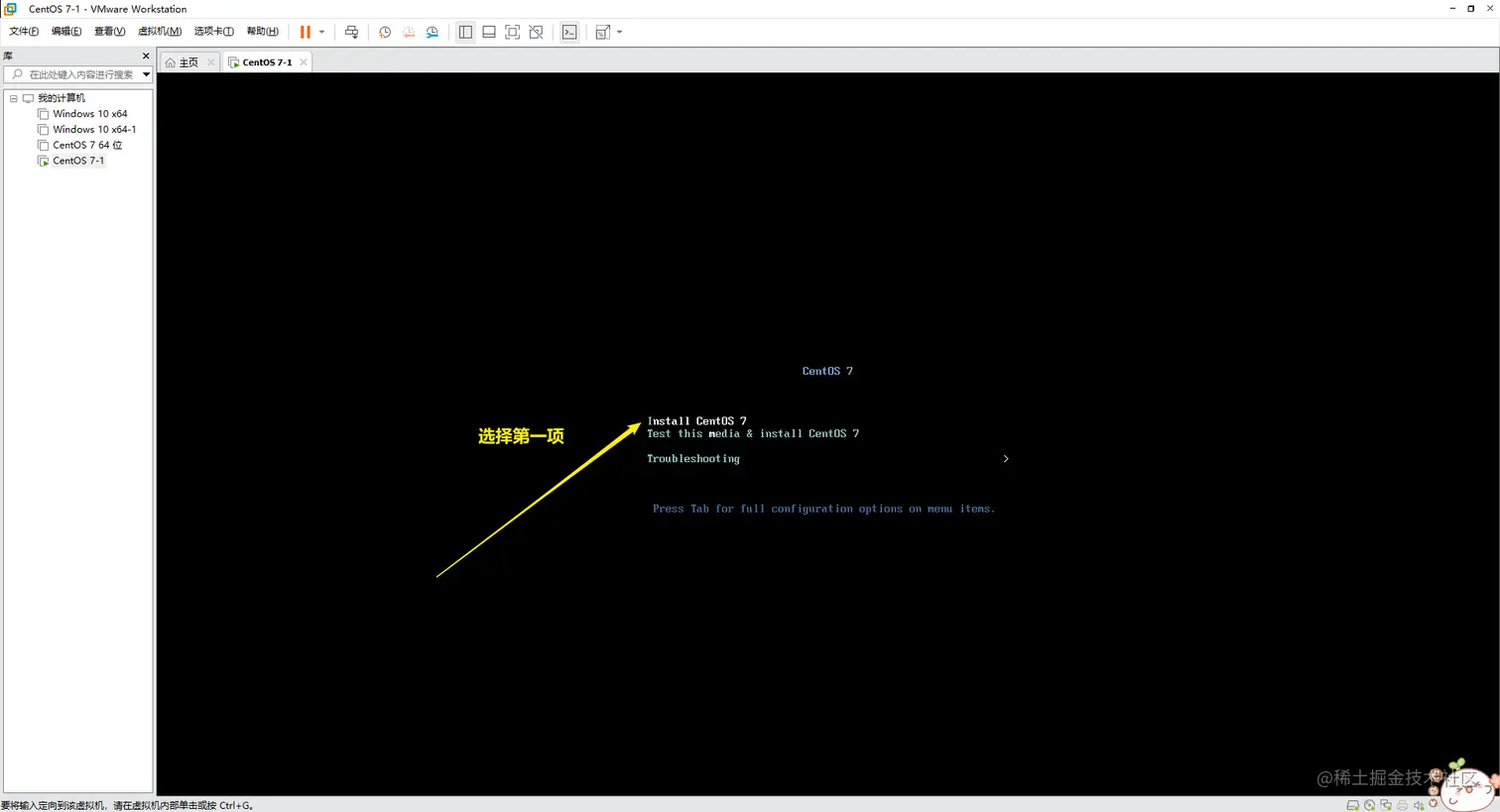Select the Troubleshooting boot entry

pos(693,459)
